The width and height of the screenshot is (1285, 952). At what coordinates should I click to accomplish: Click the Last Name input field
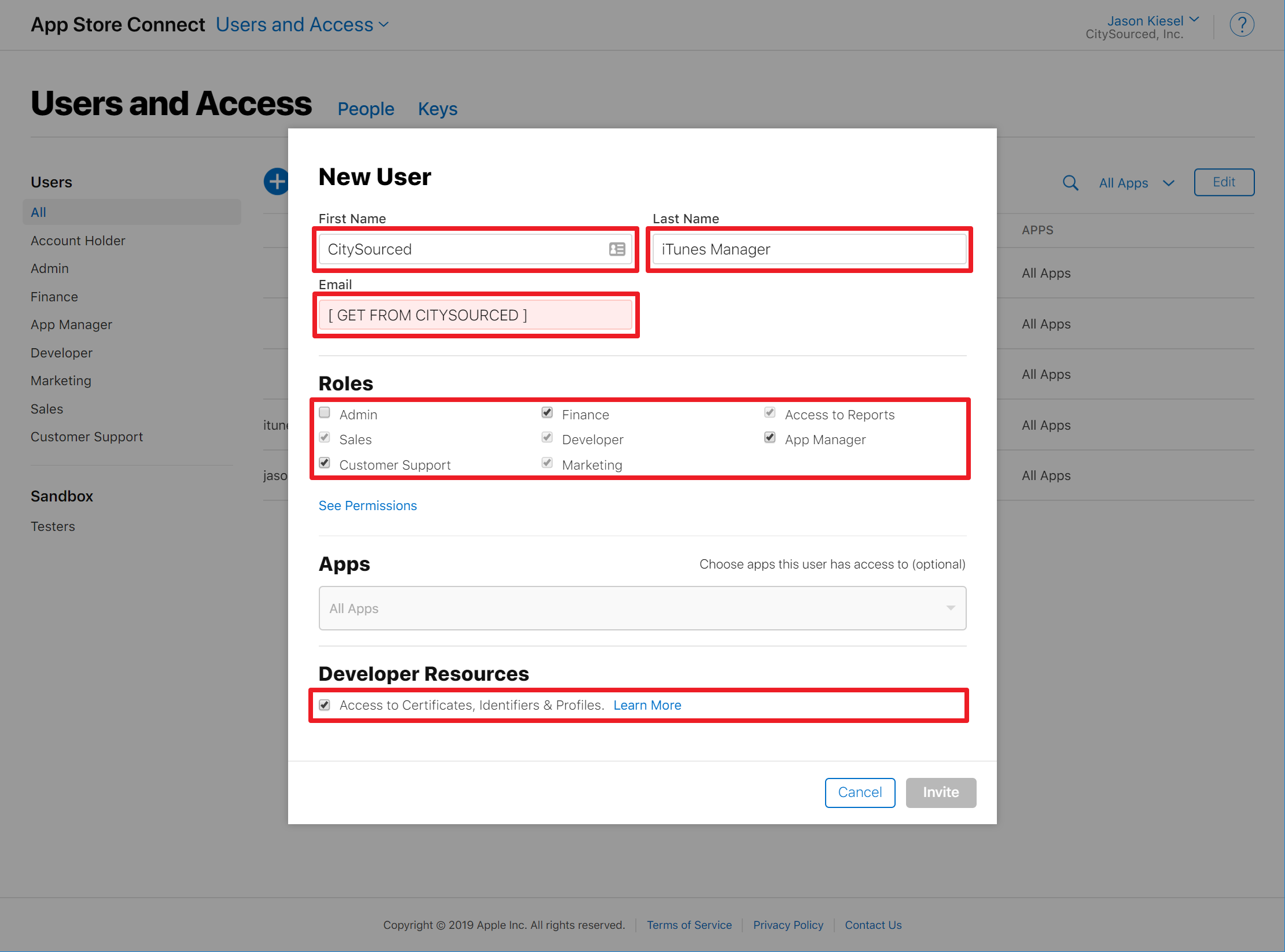click(x=809, y=249)
